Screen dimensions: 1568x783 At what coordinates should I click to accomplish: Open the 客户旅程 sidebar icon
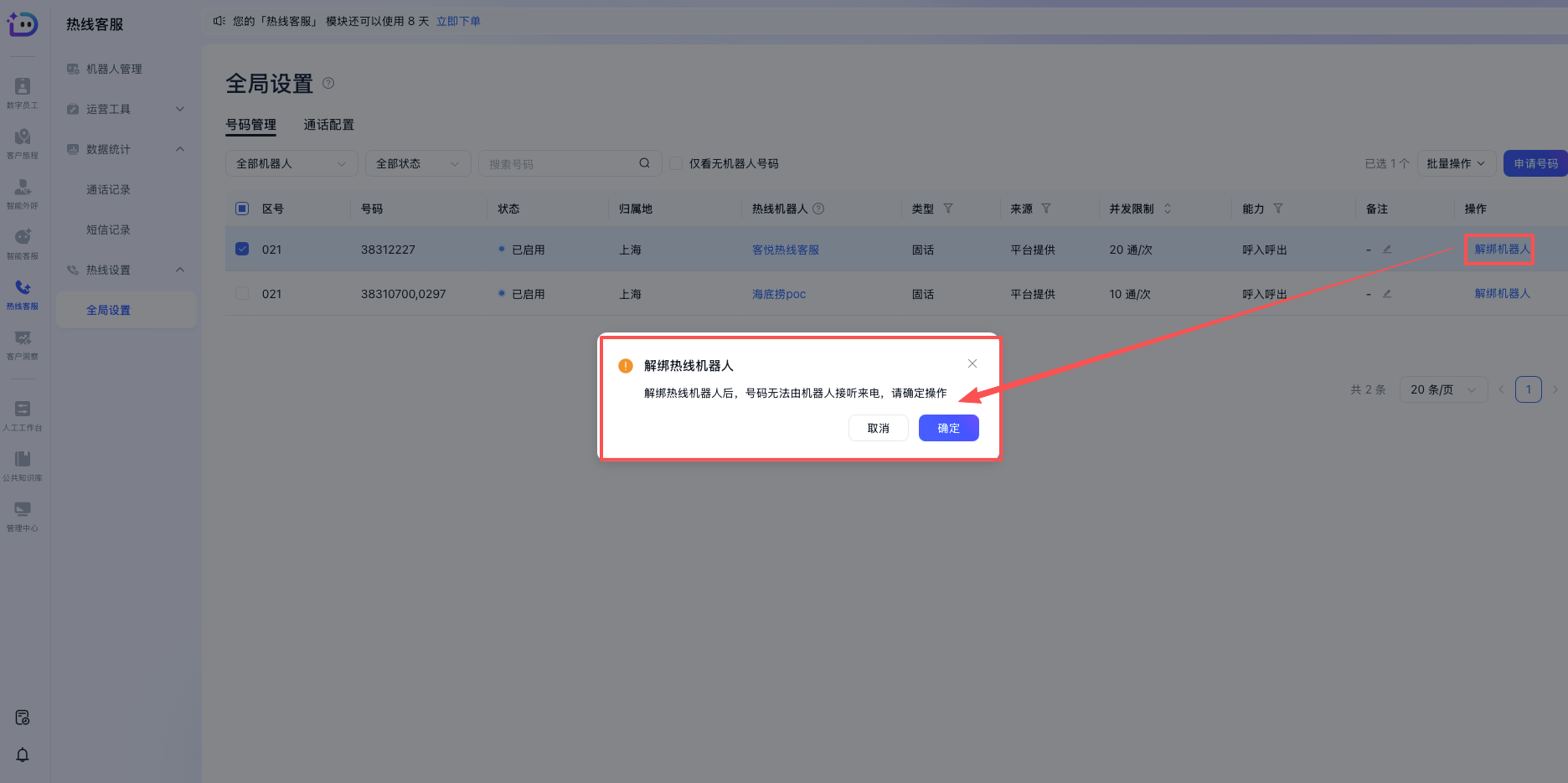tap(23, 142)
